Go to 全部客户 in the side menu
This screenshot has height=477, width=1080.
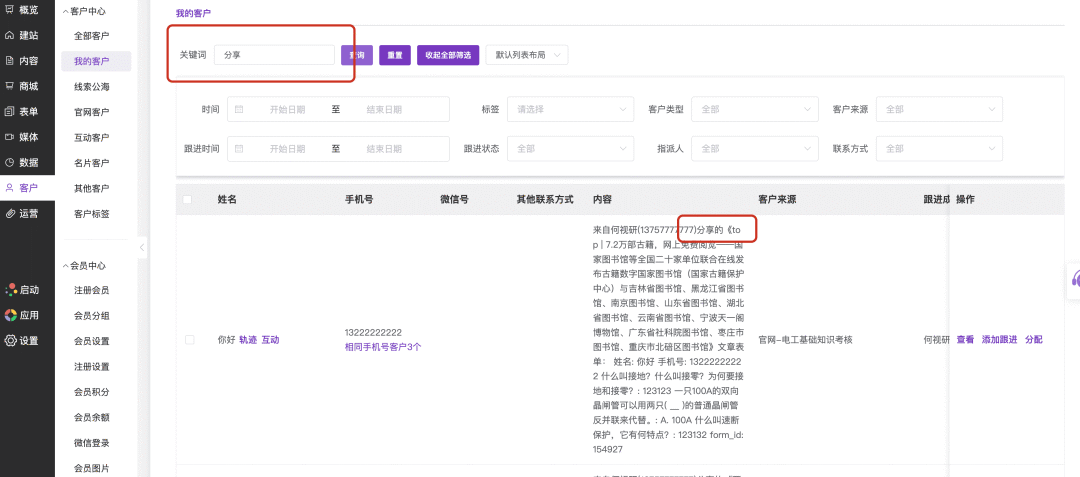pos(91,36)
